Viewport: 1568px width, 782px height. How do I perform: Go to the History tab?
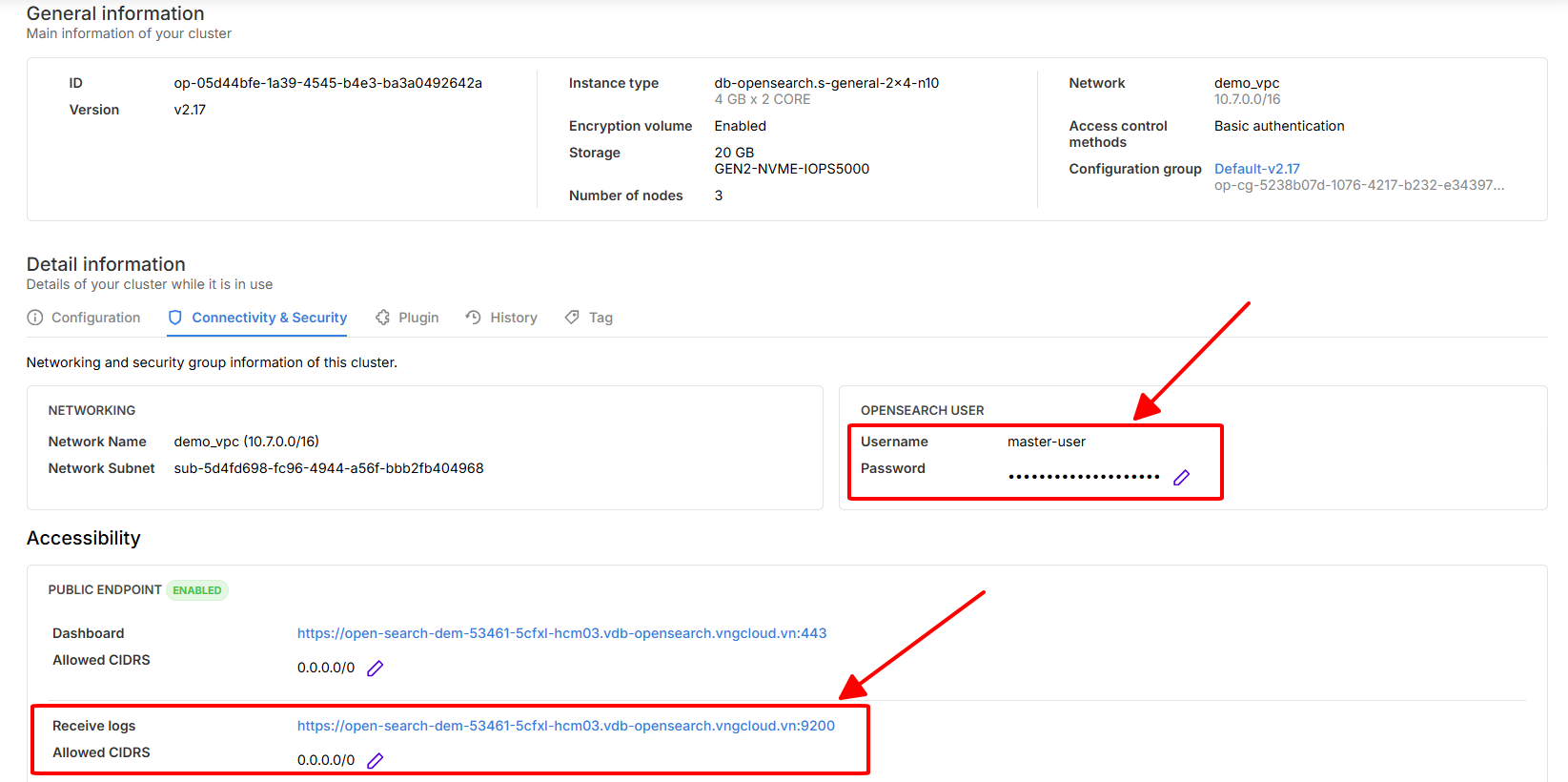(514, 318)
